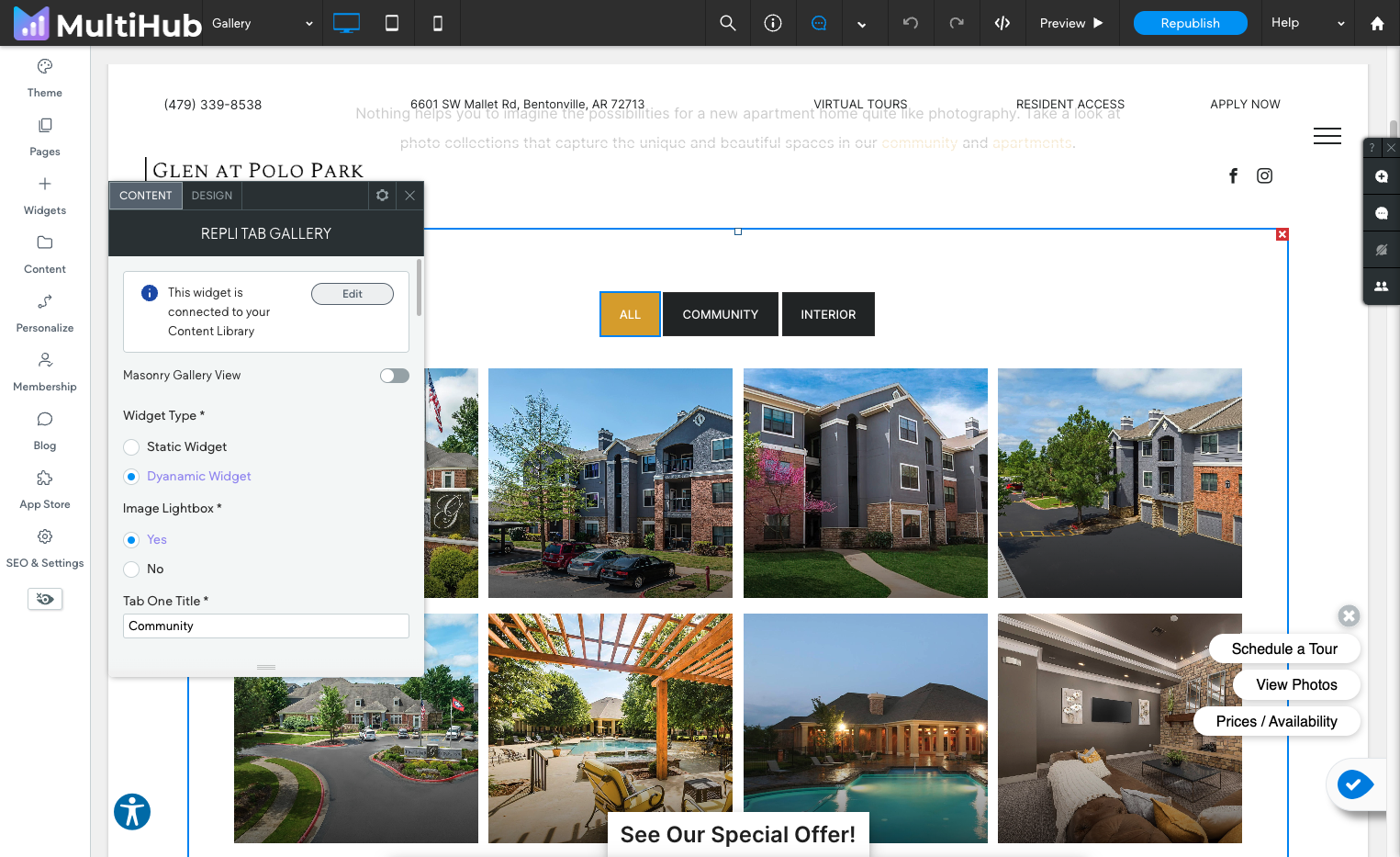Close the Repli Tab Gallery panel

[x=410, y=196]
